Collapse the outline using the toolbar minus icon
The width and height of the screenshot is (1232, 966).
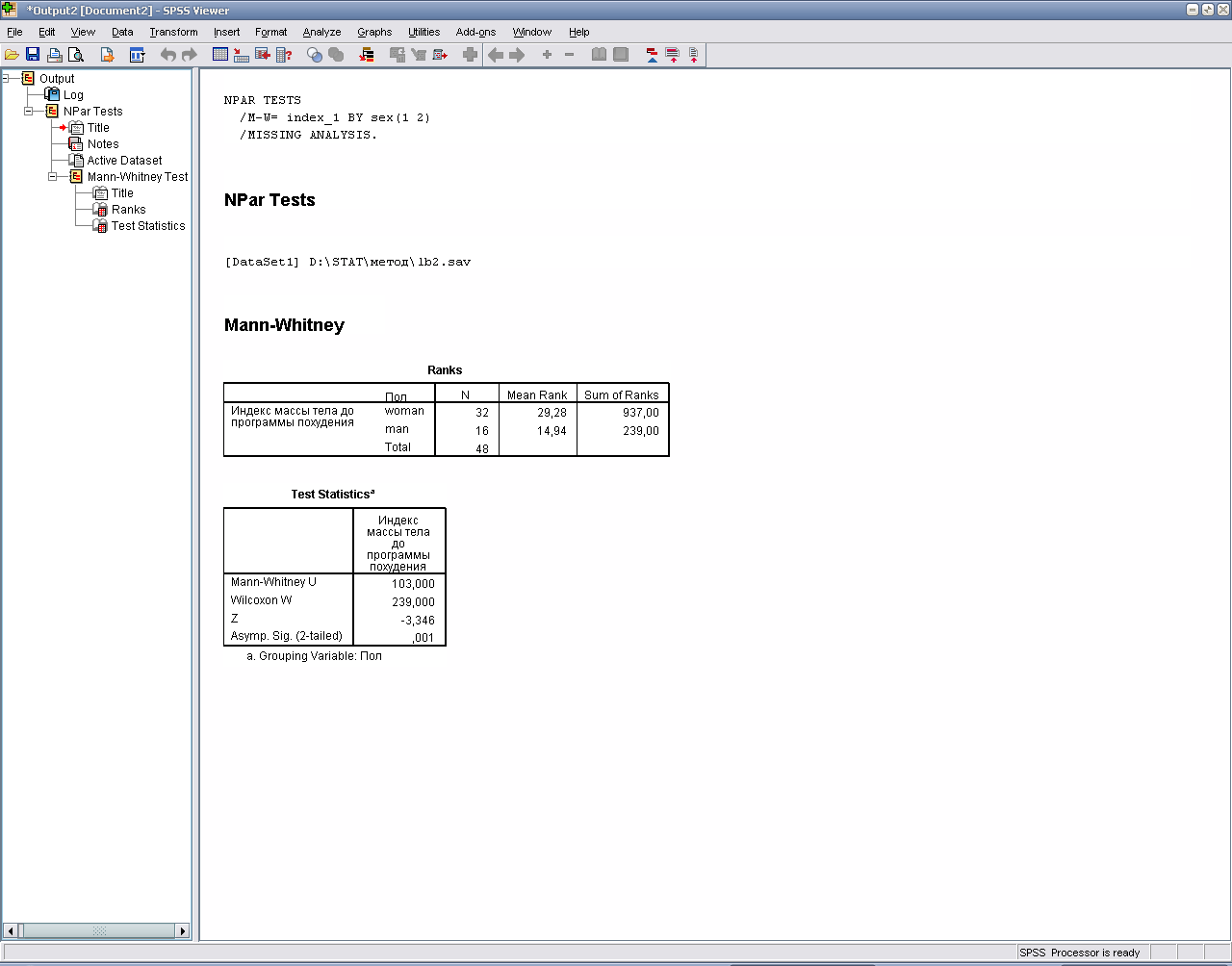click(x=569, y=55)
